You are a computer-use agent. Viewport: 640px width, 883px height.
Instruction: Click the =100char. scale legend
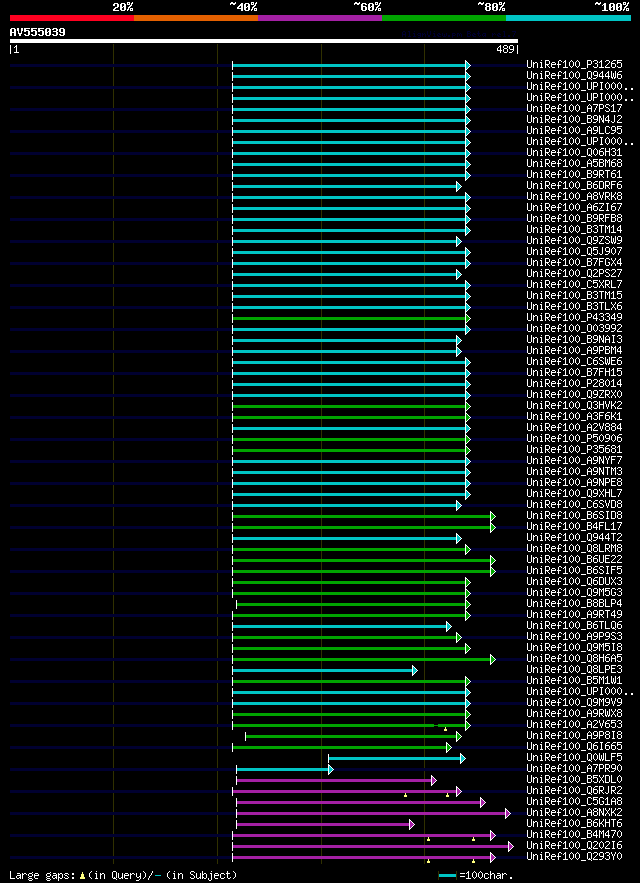click(476, 875)
